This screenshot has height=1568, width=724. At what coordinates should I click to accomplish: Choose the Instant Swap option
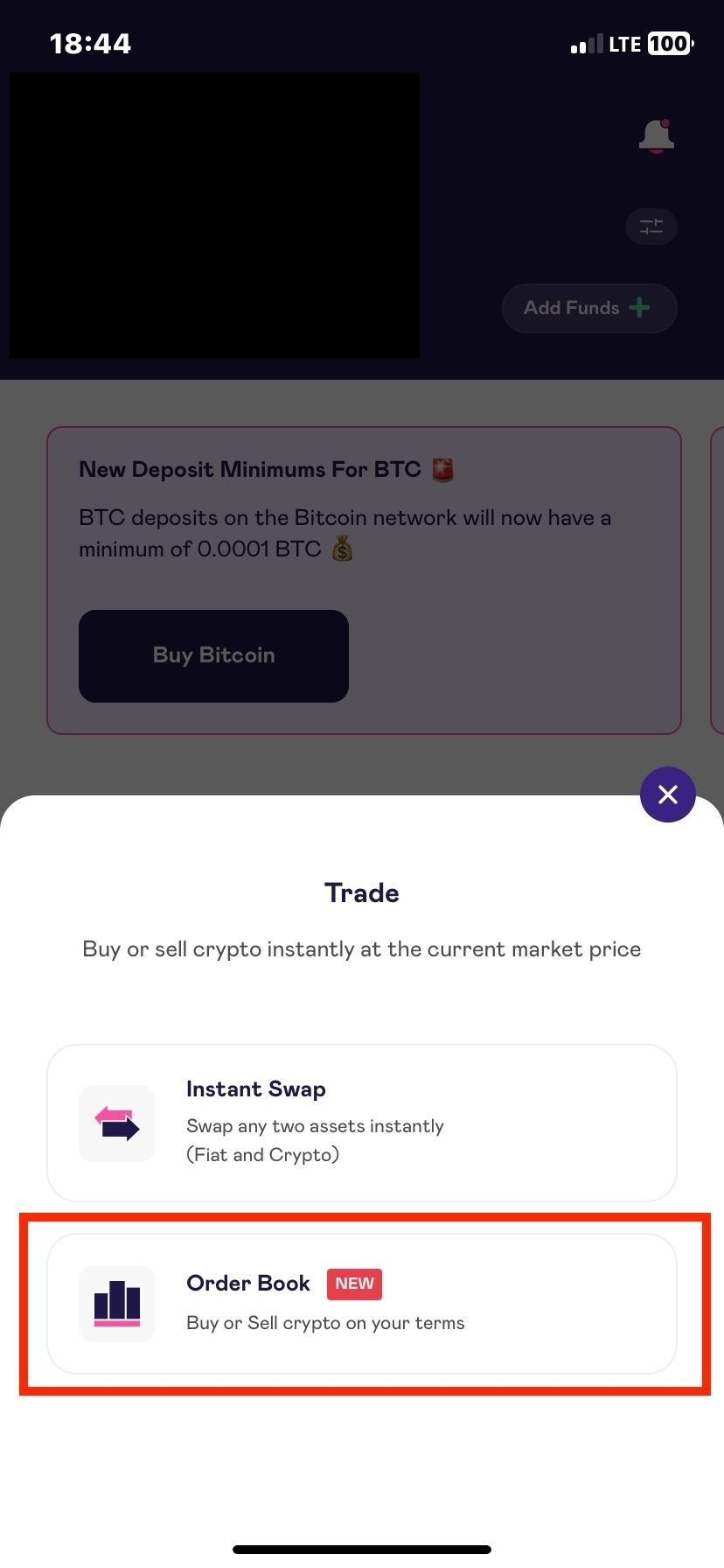point(362,1123)
